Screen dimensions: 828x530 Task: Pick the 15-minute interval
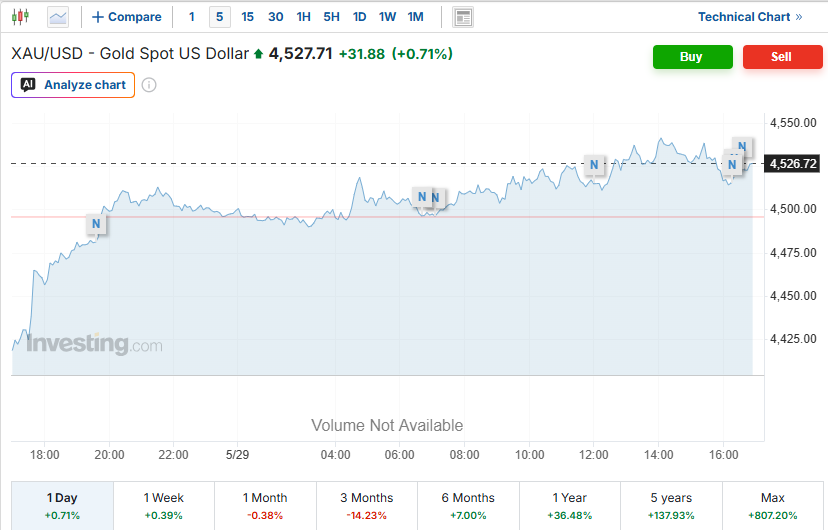247,17
